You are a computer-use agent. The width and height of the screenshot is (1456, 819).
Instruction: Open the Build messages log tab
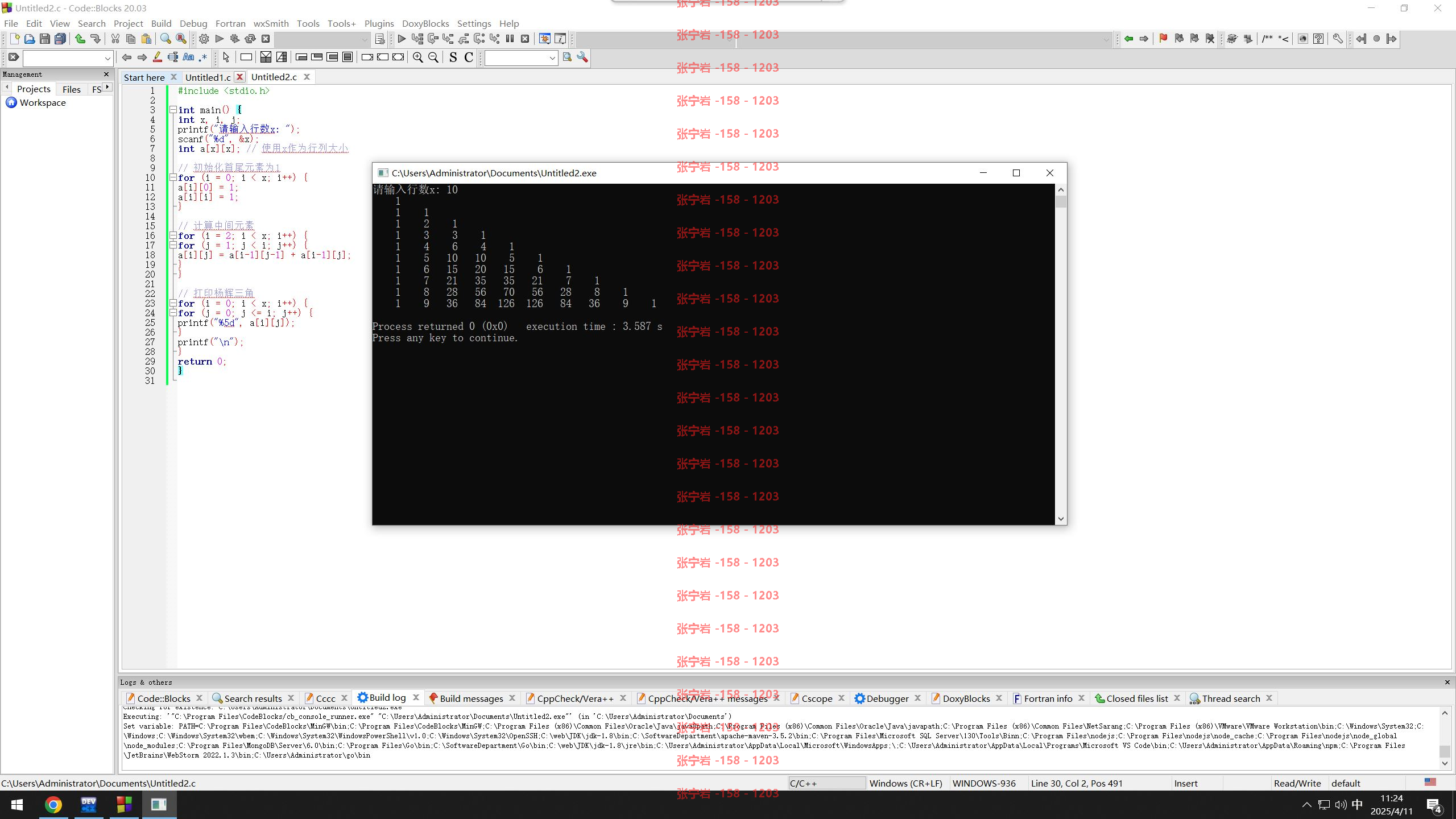click(471, 698)
